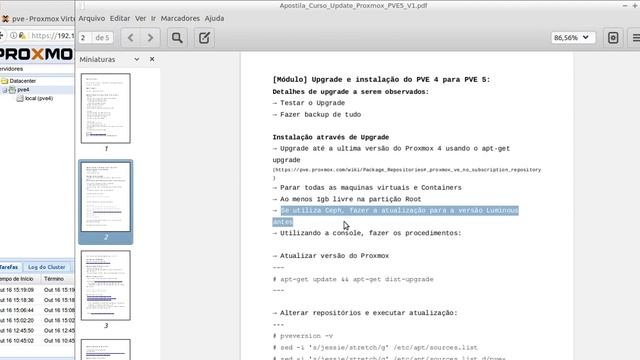
Task: Select page 3 thumbnail
Action: 106,285
